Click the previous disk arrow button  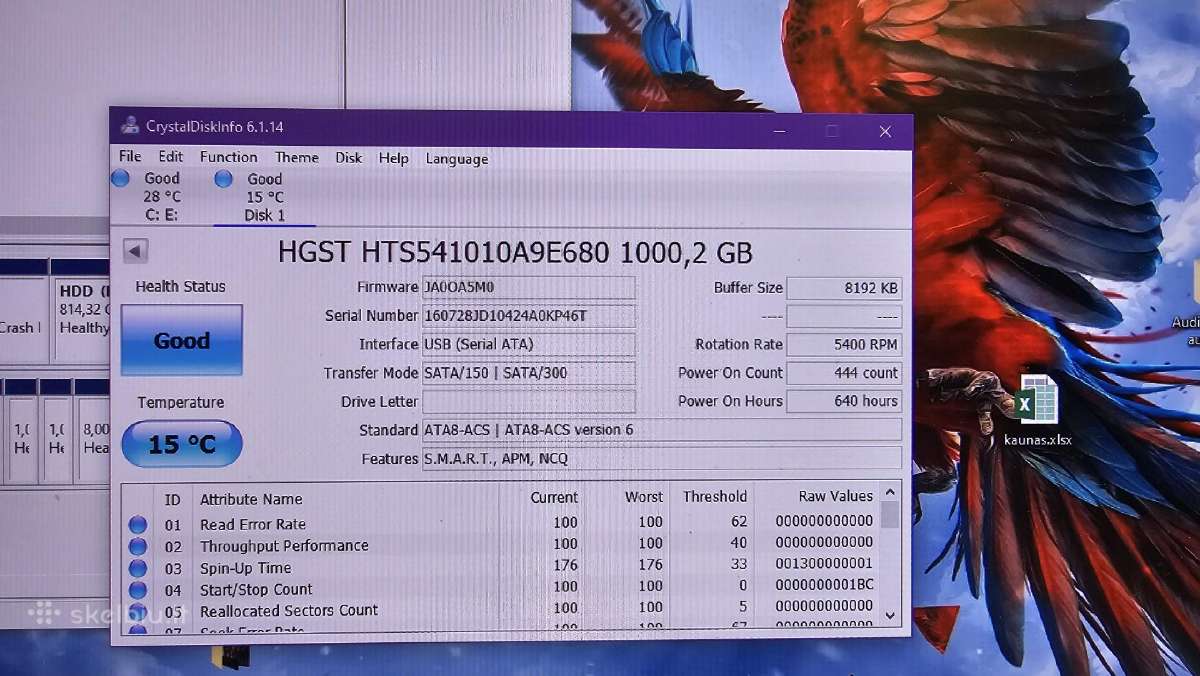pos(135,251)
